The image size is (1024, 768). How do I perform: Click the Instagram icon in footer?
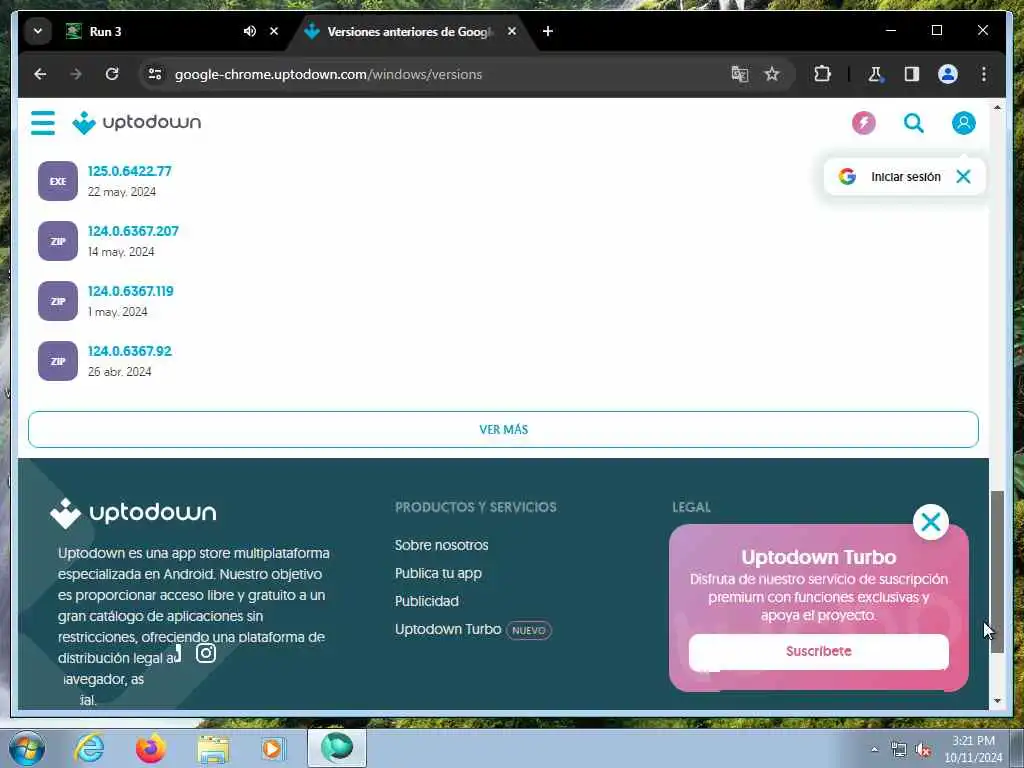coord(206,653)
